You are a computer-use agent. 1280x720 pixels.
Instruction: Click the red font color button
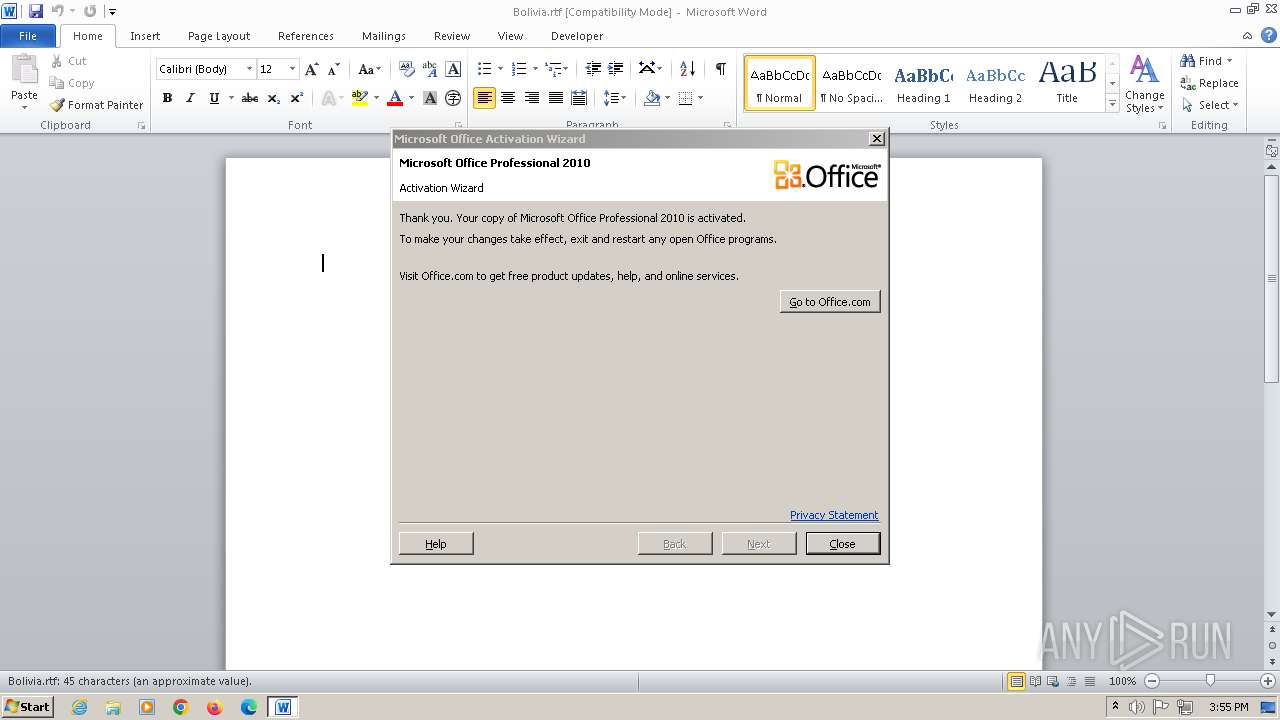pos(395,98)
